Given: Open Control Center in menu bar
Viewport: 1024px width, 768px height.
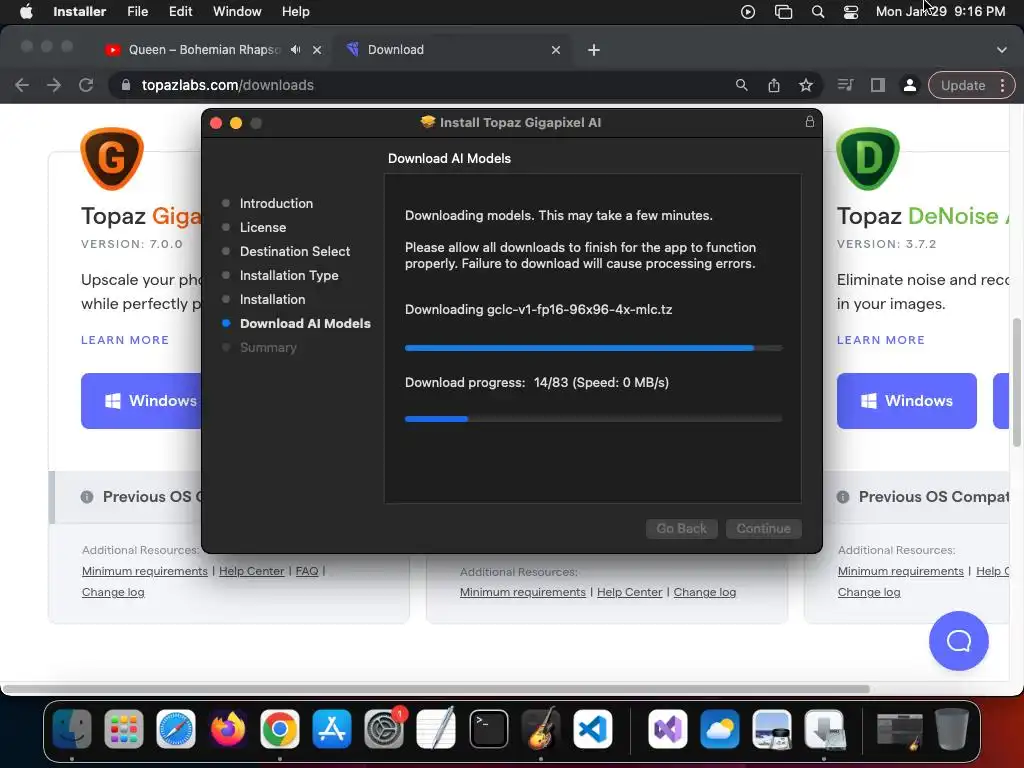Looking at the screenshot, I should point(851,12).
